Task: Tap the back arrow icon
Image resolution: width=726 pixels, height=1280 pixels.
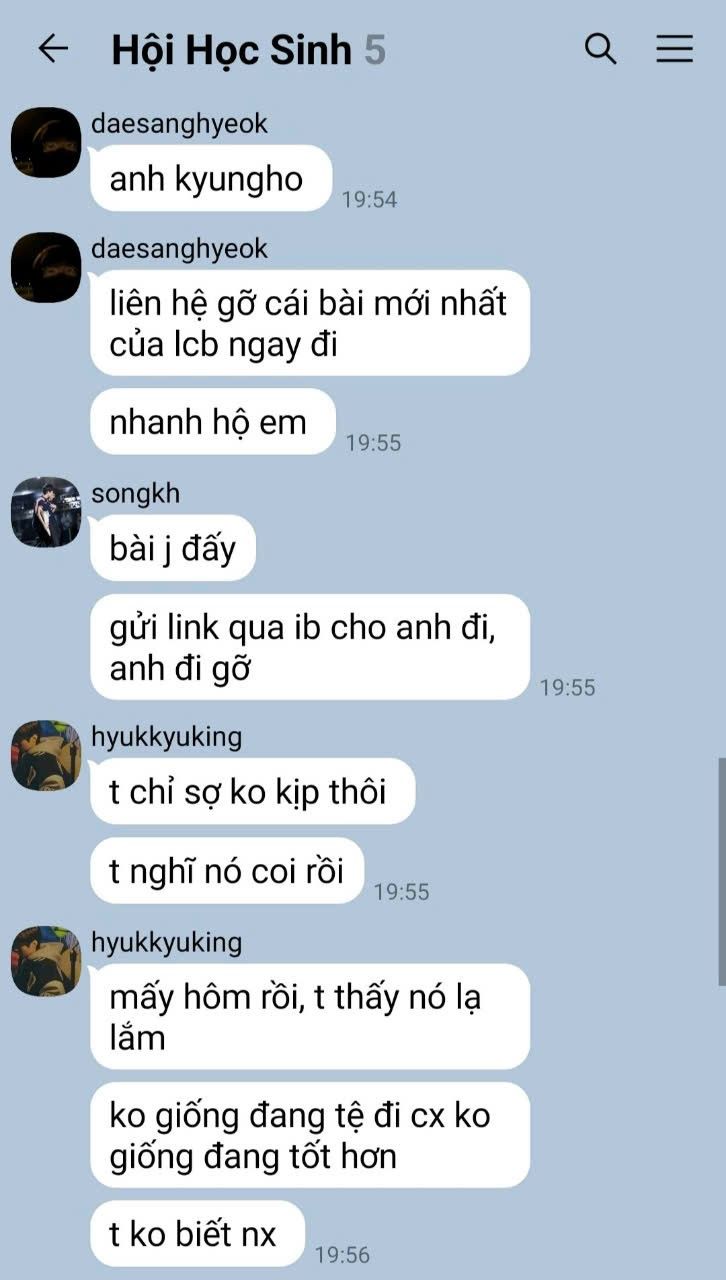Action: pyautogui.click(x=53, y=48)
